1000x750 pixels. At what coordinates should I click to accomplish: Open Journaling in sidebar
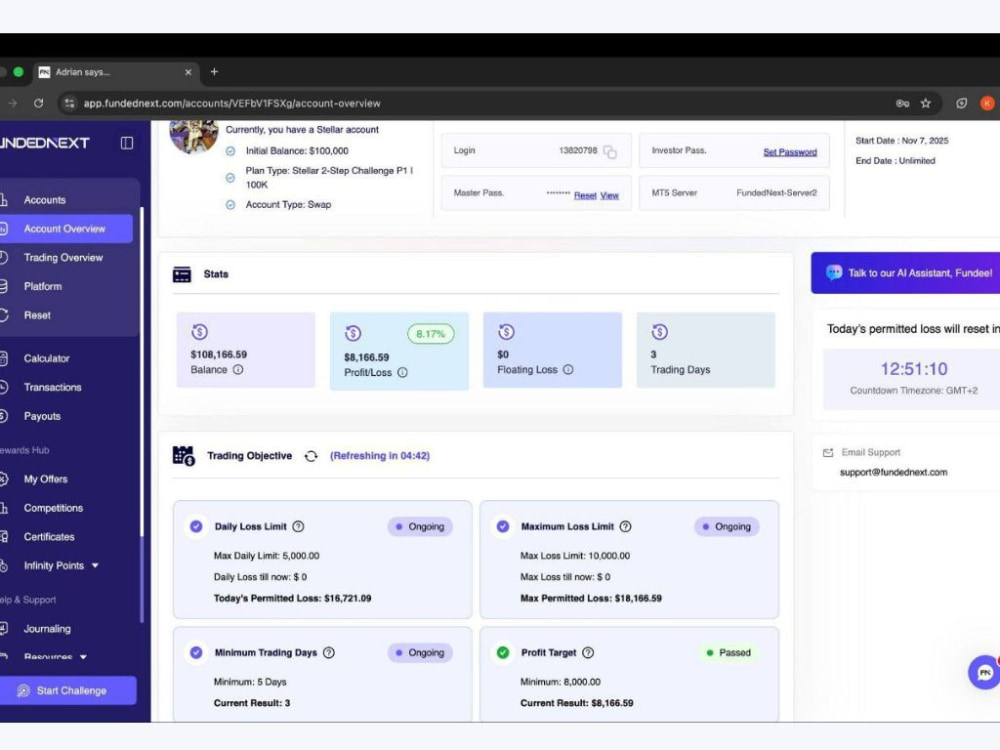pyautogui.click(x=47, y=629)
